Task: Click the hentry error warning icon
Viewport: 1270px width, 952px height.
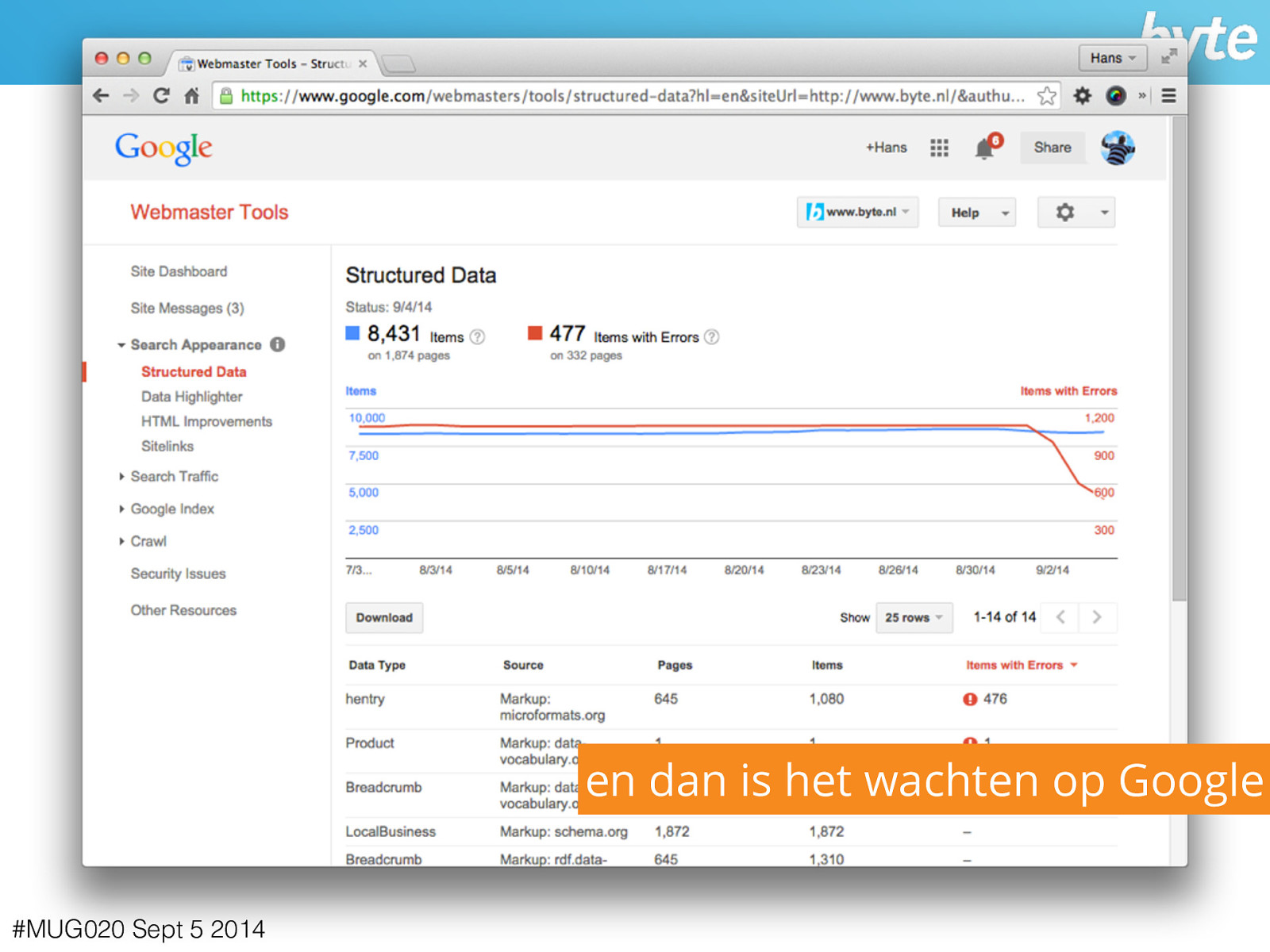Action: click(970, 699)
